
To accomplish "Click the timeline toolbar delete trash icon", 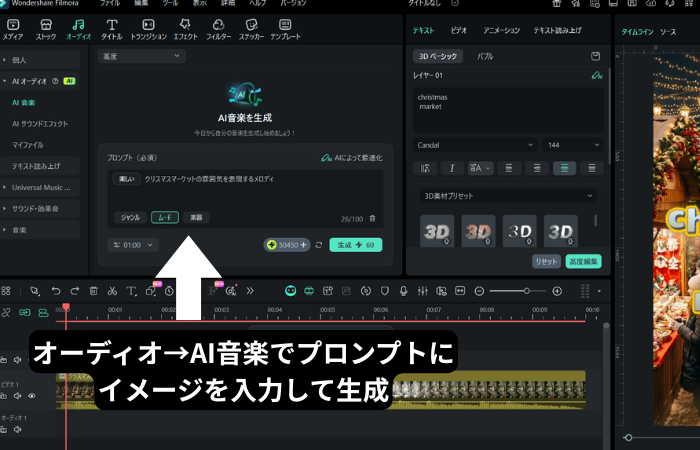I will [x=93, y=291].
